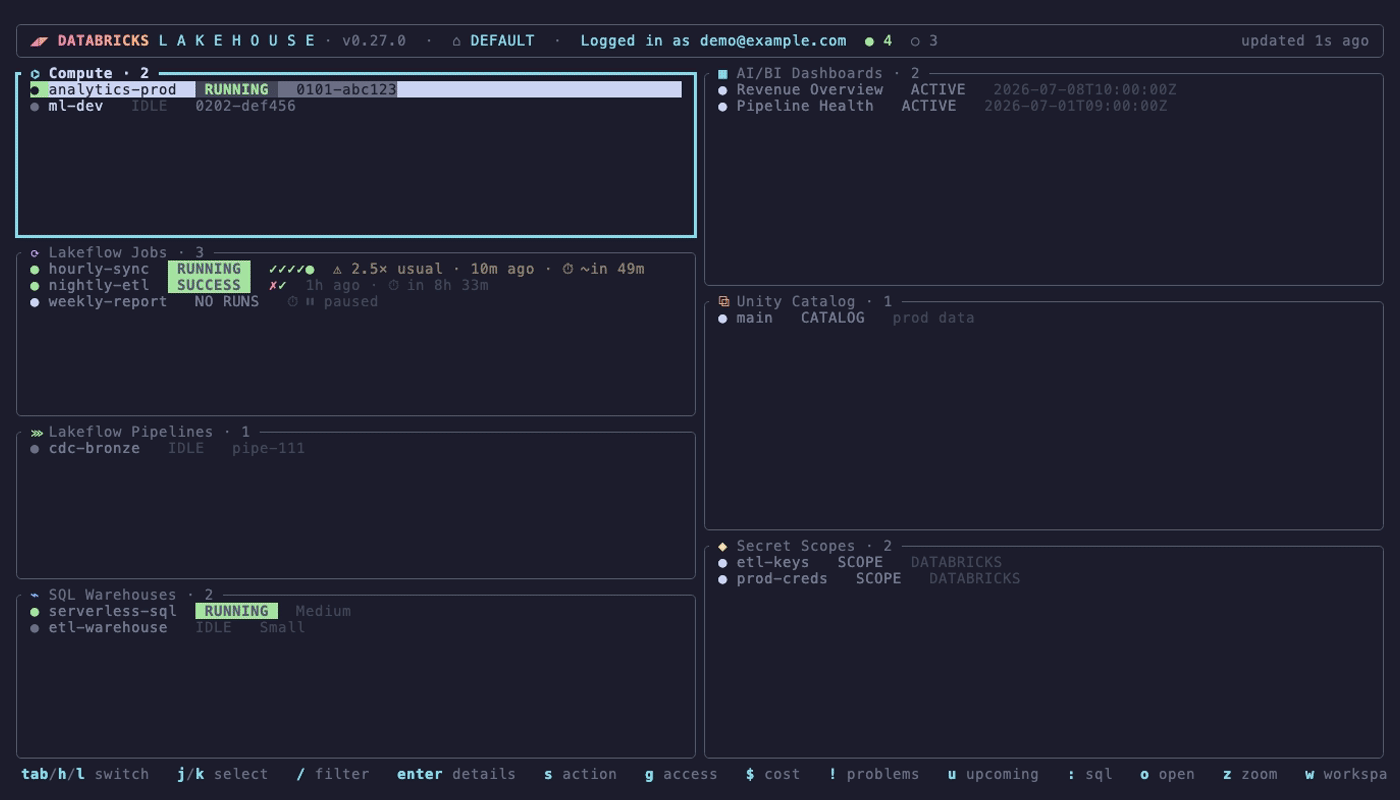
Task: Click status dot of cdc-bronze pipeline
Action: [x=35, y=449]
